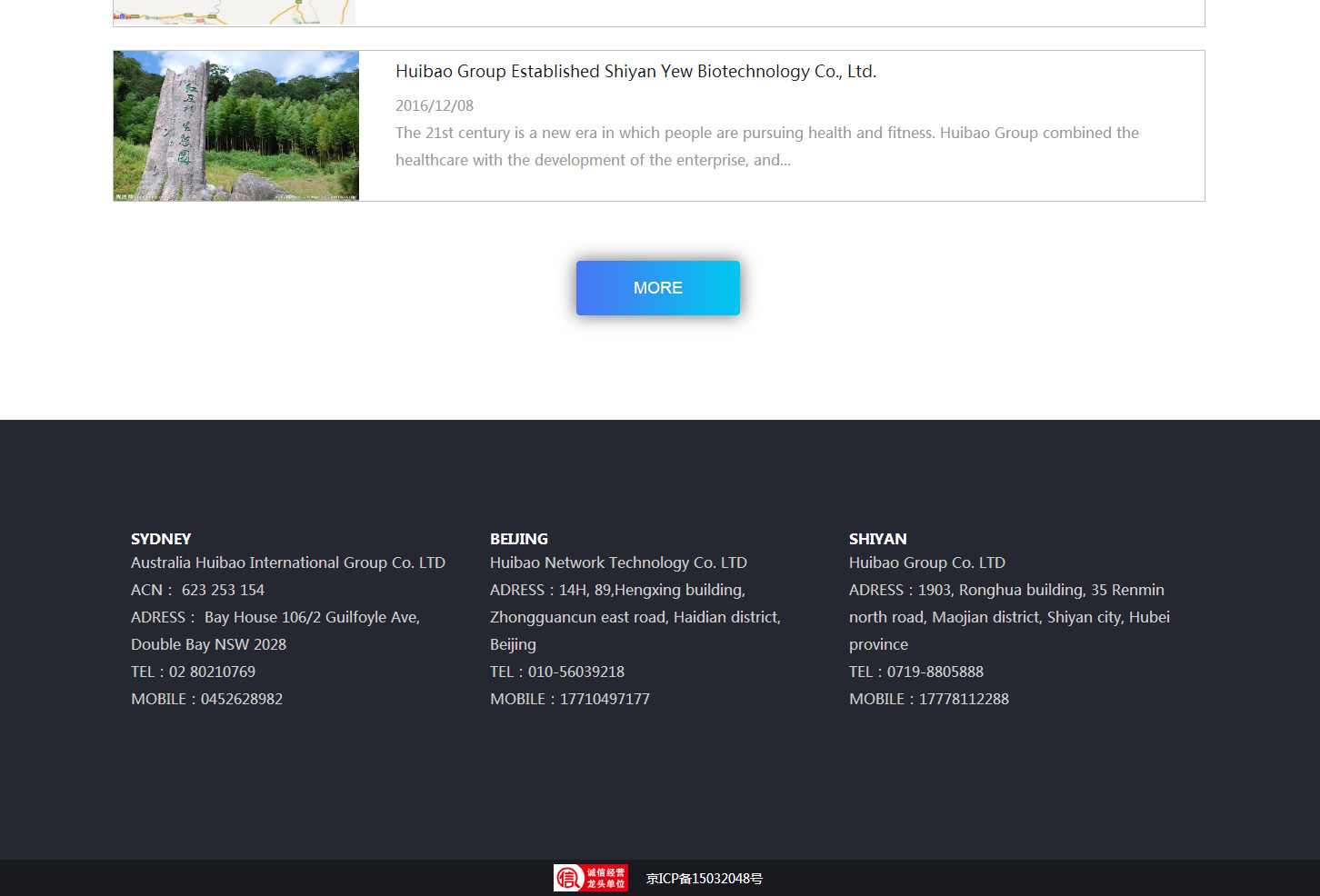
Task: Click the Sydney mobile number 0452628982
Action: click(x=241, y=699)
